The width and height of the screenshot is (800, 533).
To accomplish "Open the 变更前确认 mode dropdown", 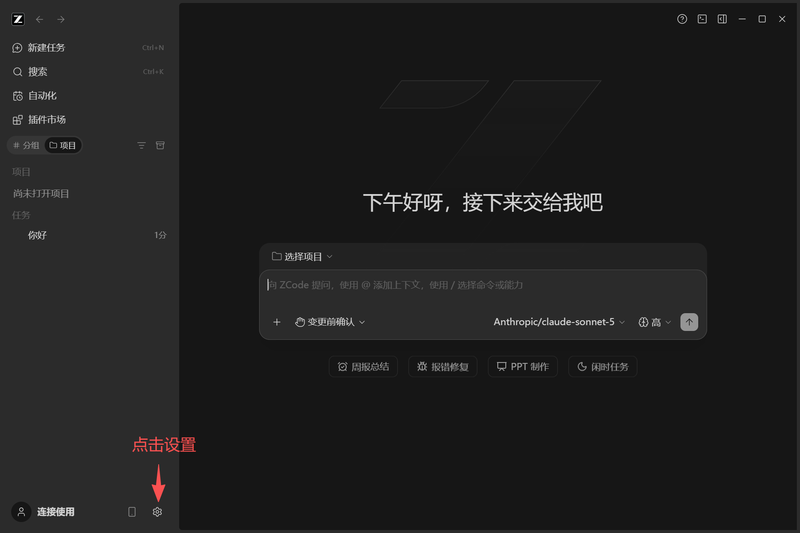I will click(x=330, y=322).
